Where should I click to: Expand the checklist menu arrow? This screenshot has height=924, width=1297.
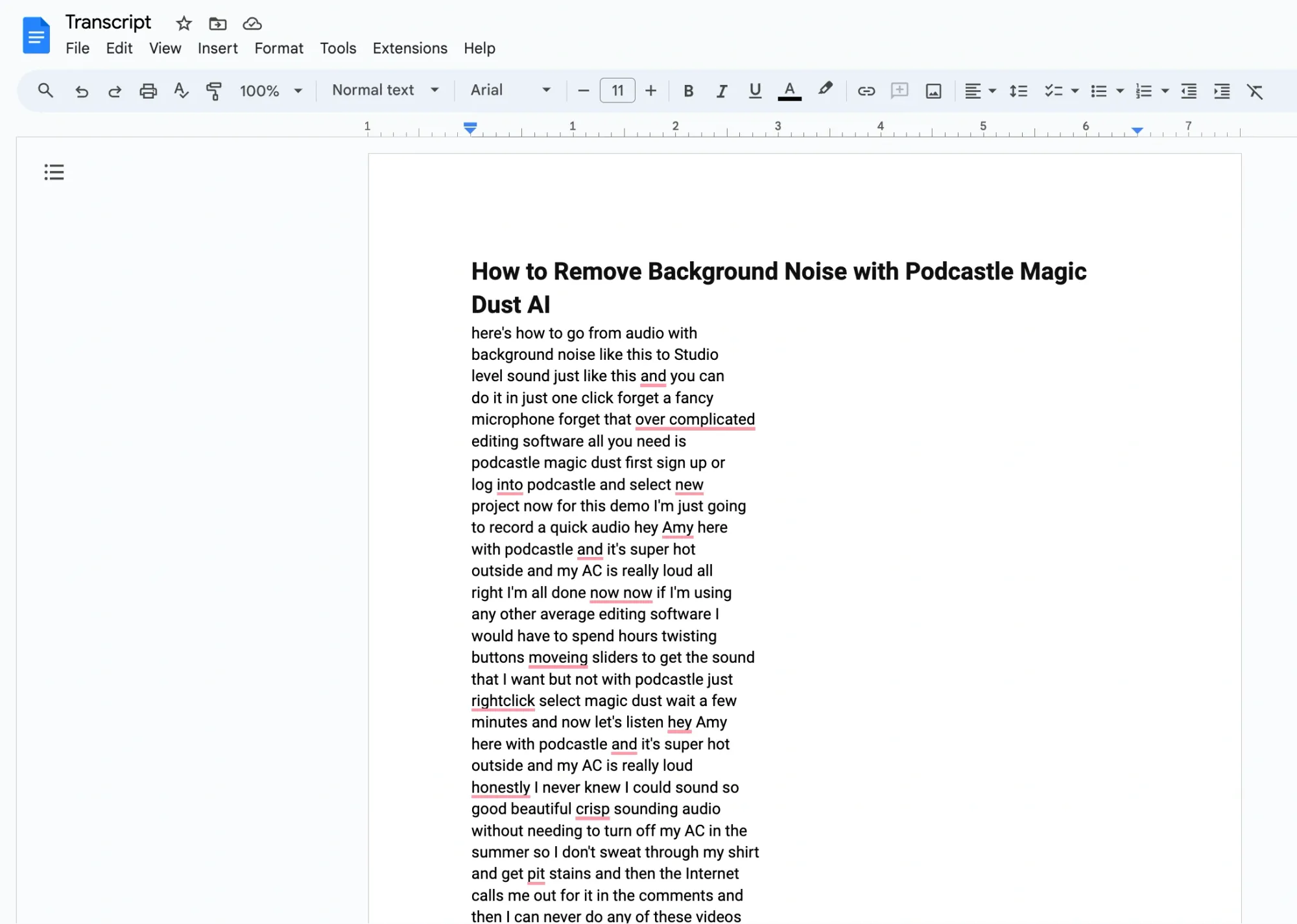click(x=1075, y=91)
